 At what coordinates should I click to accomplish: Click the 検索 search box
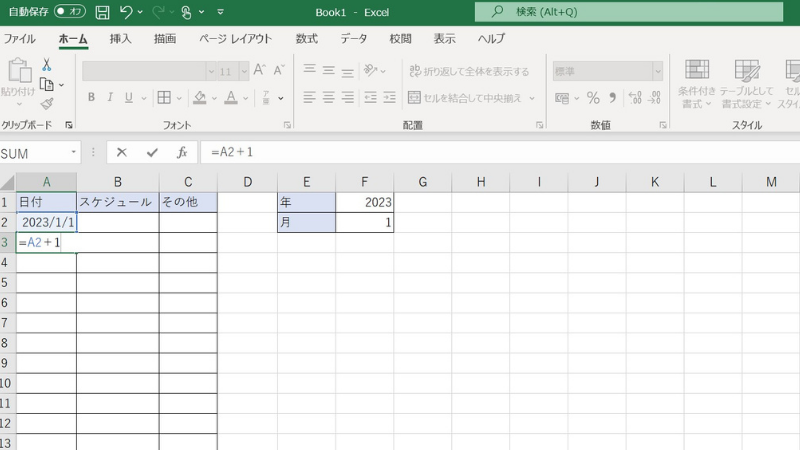pyautogui.click(x=610, y=12)
